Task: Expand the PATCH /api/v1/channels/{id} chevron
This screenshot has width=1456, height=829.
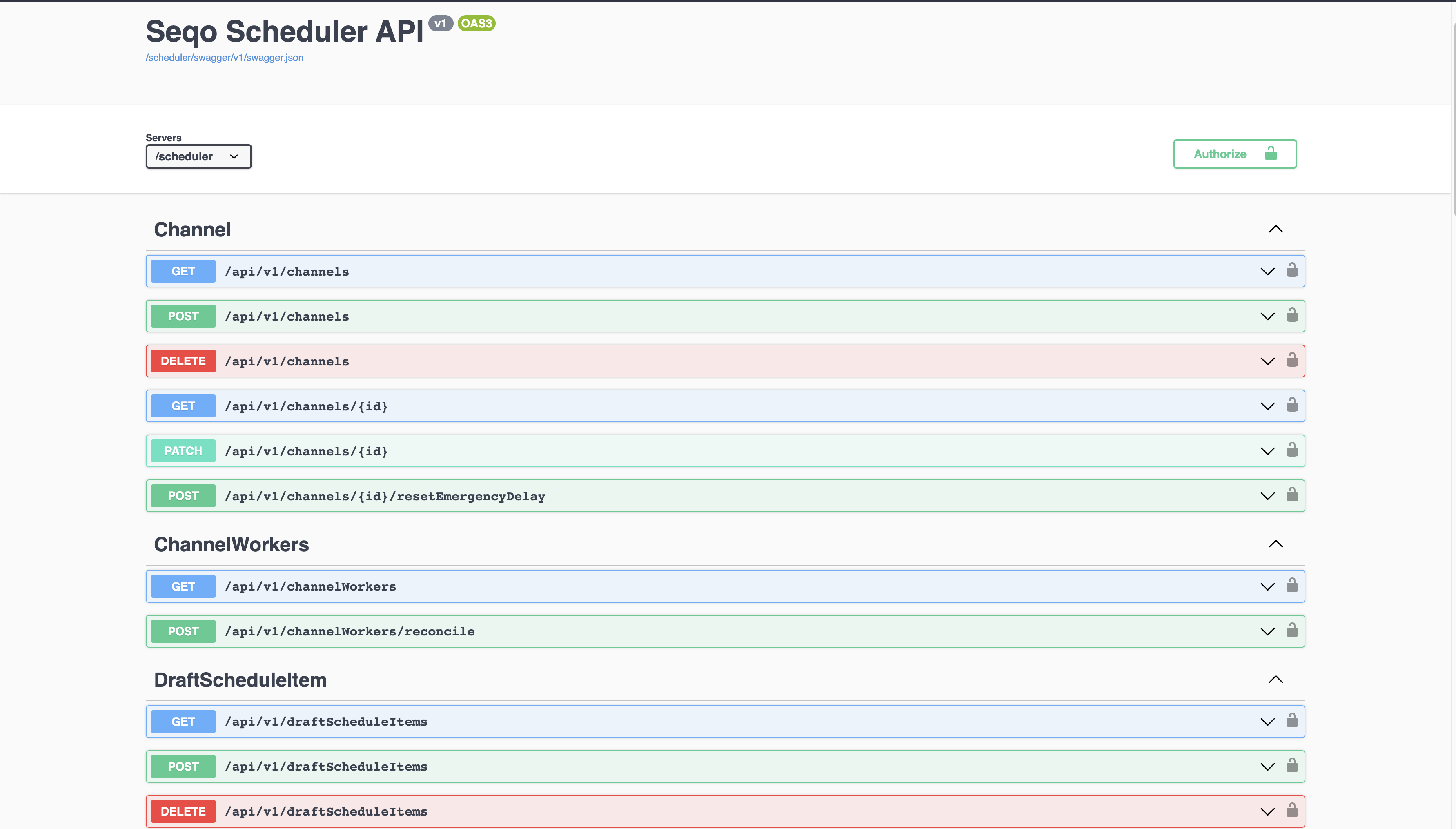Action: (1268, 451)
